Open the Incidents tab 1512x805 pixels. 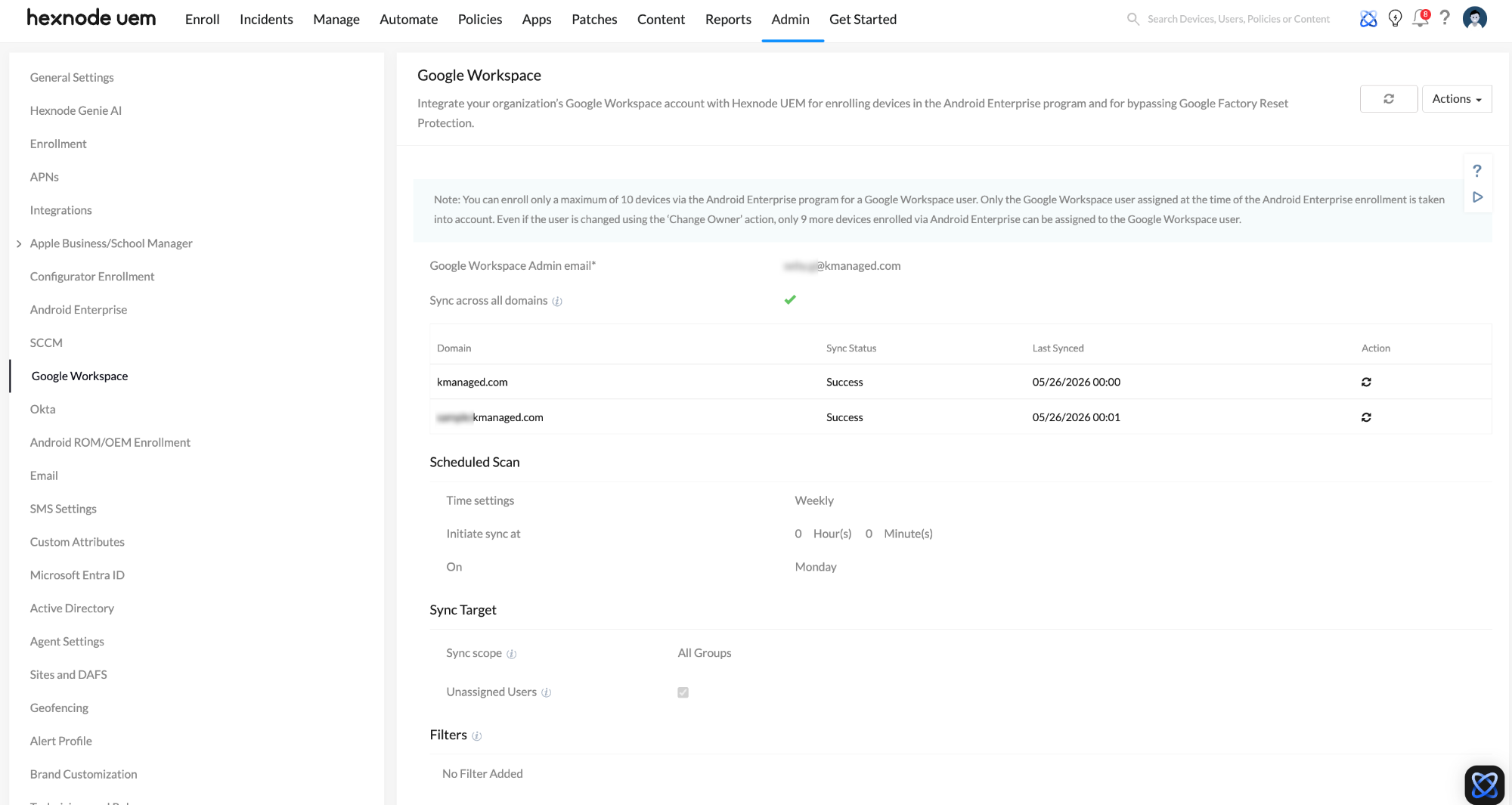266,20
